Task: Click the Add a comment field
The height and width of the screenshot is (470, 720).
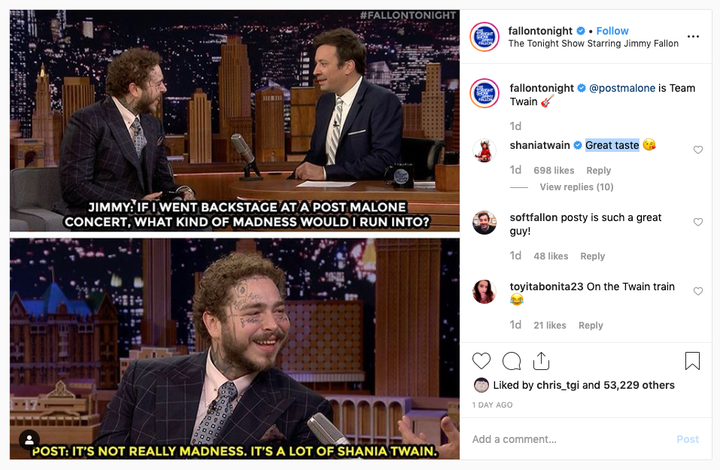Action: (x=569, y=439)
